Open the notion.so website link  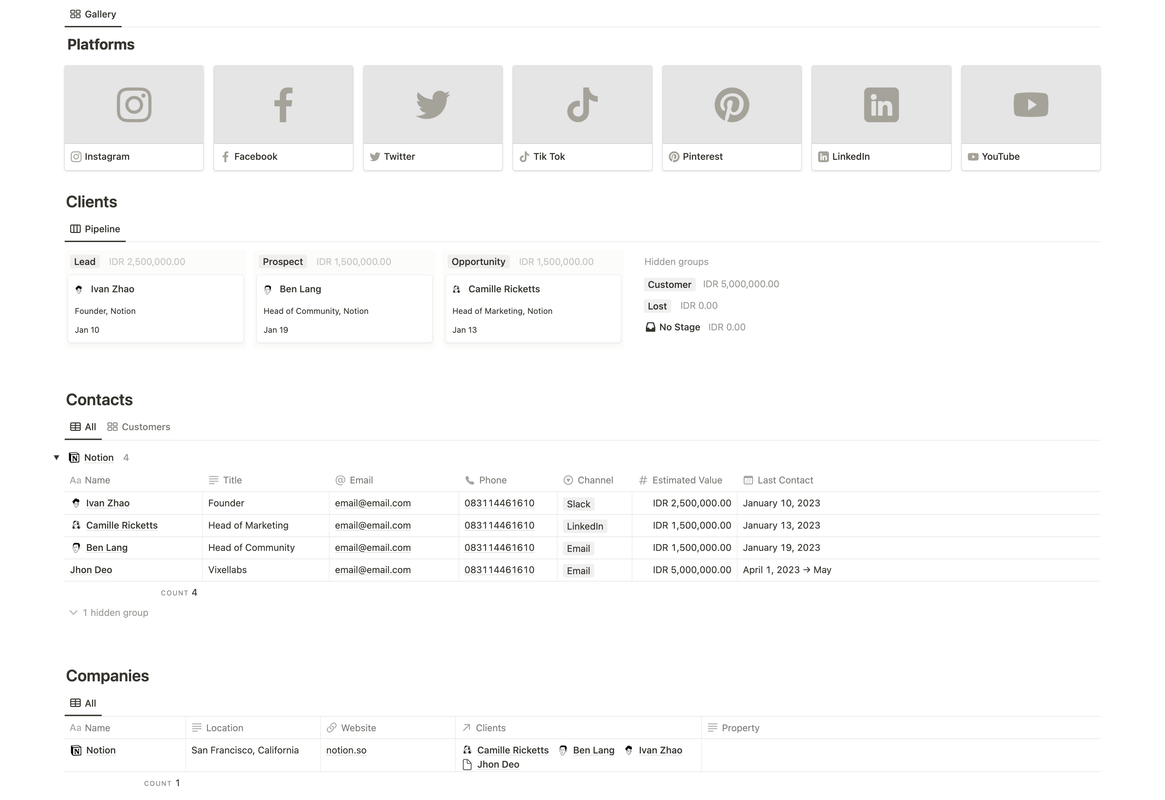(346, 751)
